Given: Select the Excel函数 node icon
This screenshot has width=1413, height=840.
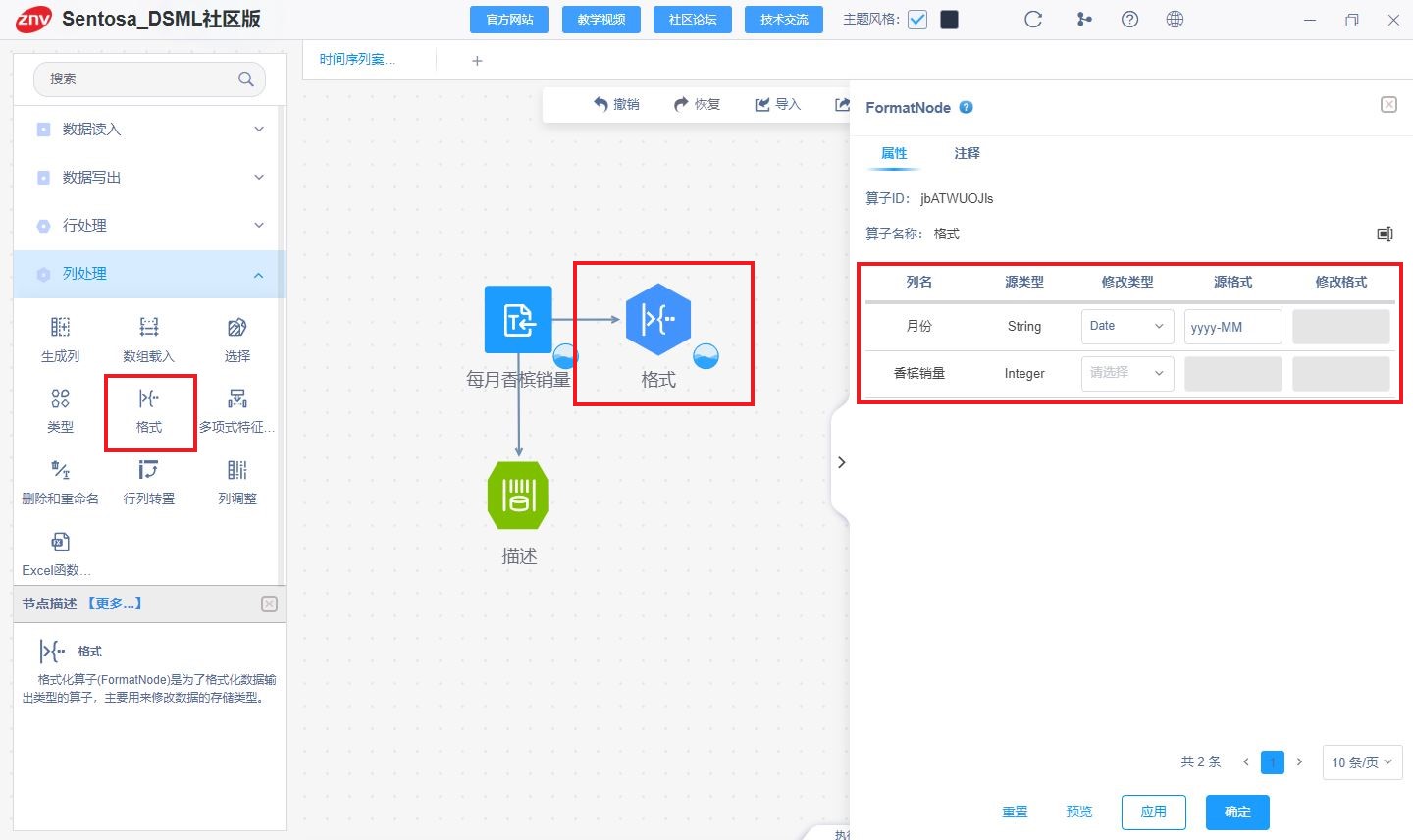Looking at the screenshot, I should (60, 542).
